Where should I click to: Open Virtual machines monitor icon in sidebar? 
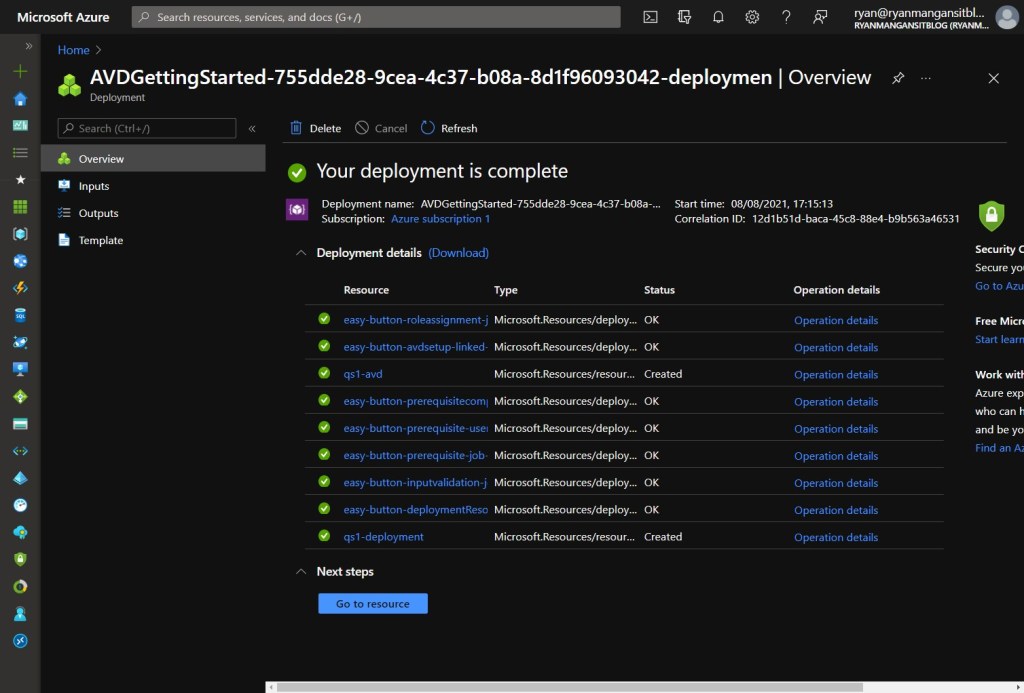pos(20,370)
